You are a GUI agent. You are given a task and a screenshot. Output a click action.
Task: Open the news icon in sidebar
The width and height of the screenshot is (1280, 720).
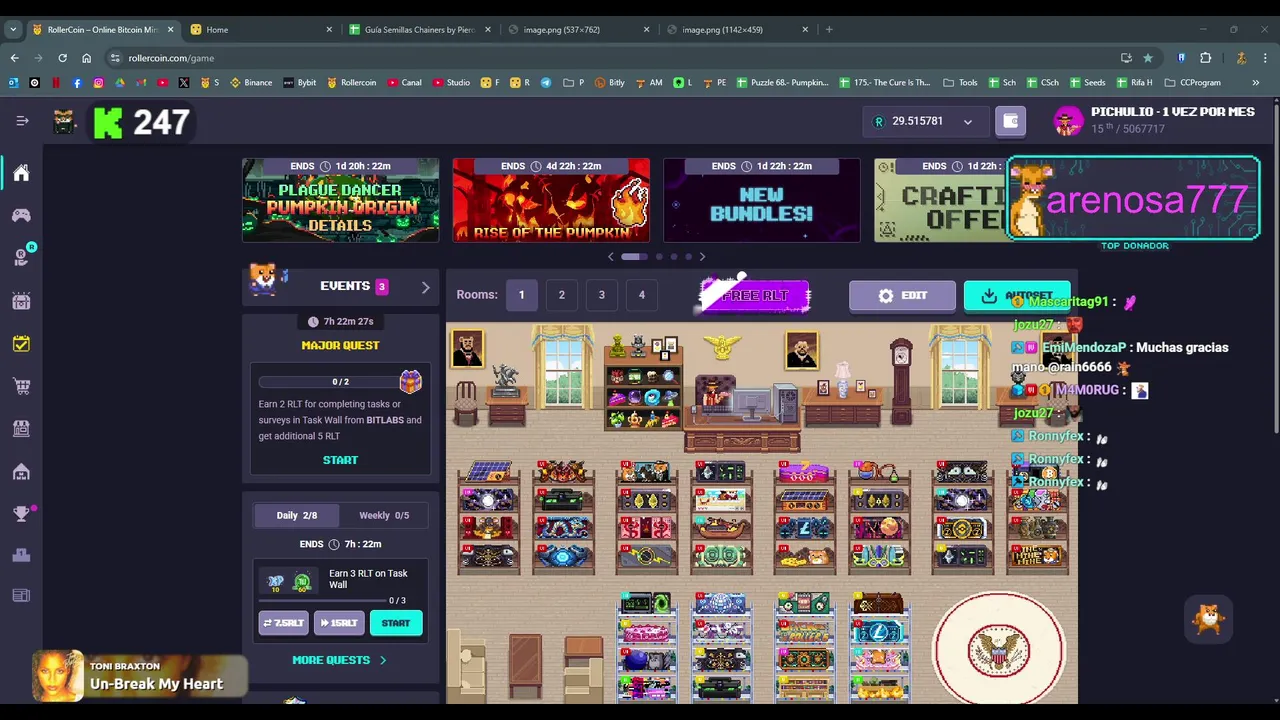click(x=21, y=596)
